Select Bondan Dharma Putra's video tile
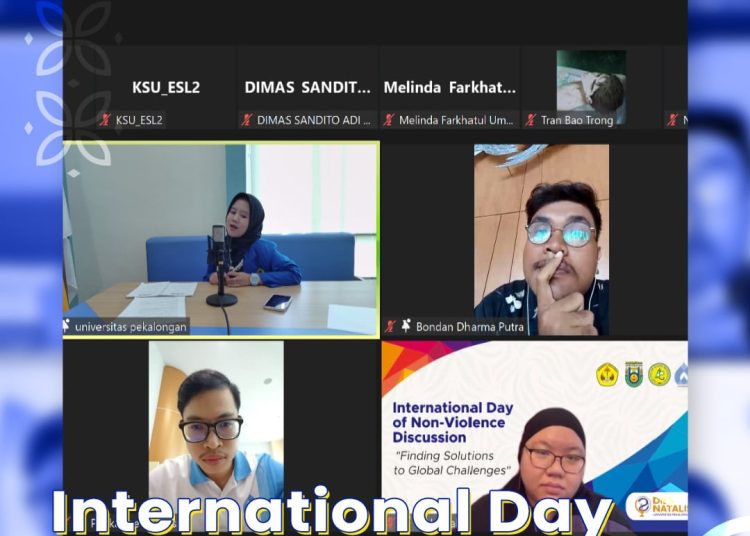The image size is (750, 536). tap(541, 240)
